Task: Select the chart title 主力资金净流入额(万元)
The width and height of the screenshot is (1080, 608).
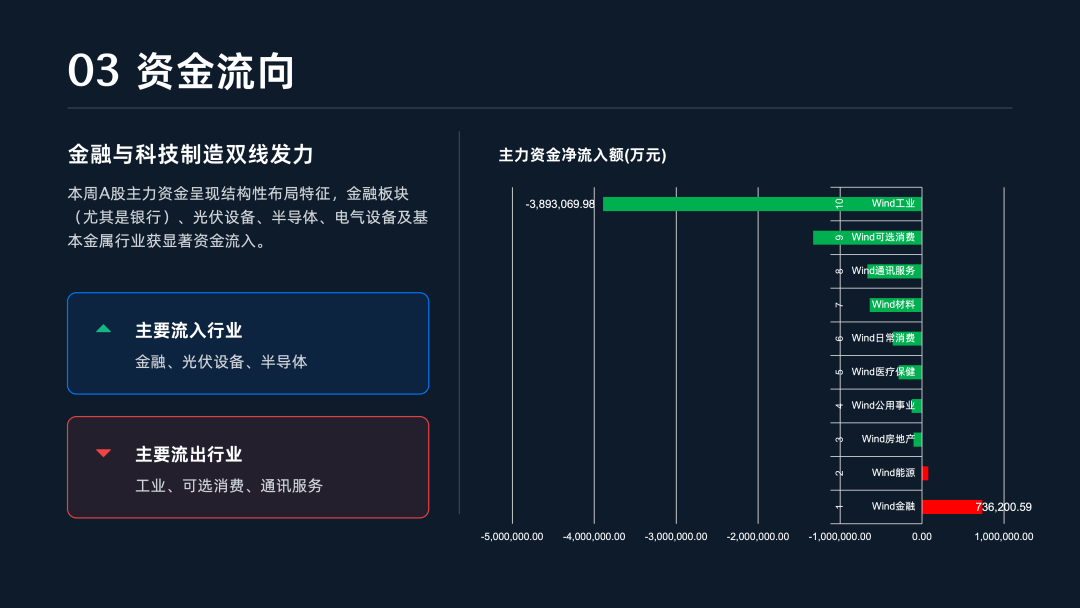Action: point(582,155)
